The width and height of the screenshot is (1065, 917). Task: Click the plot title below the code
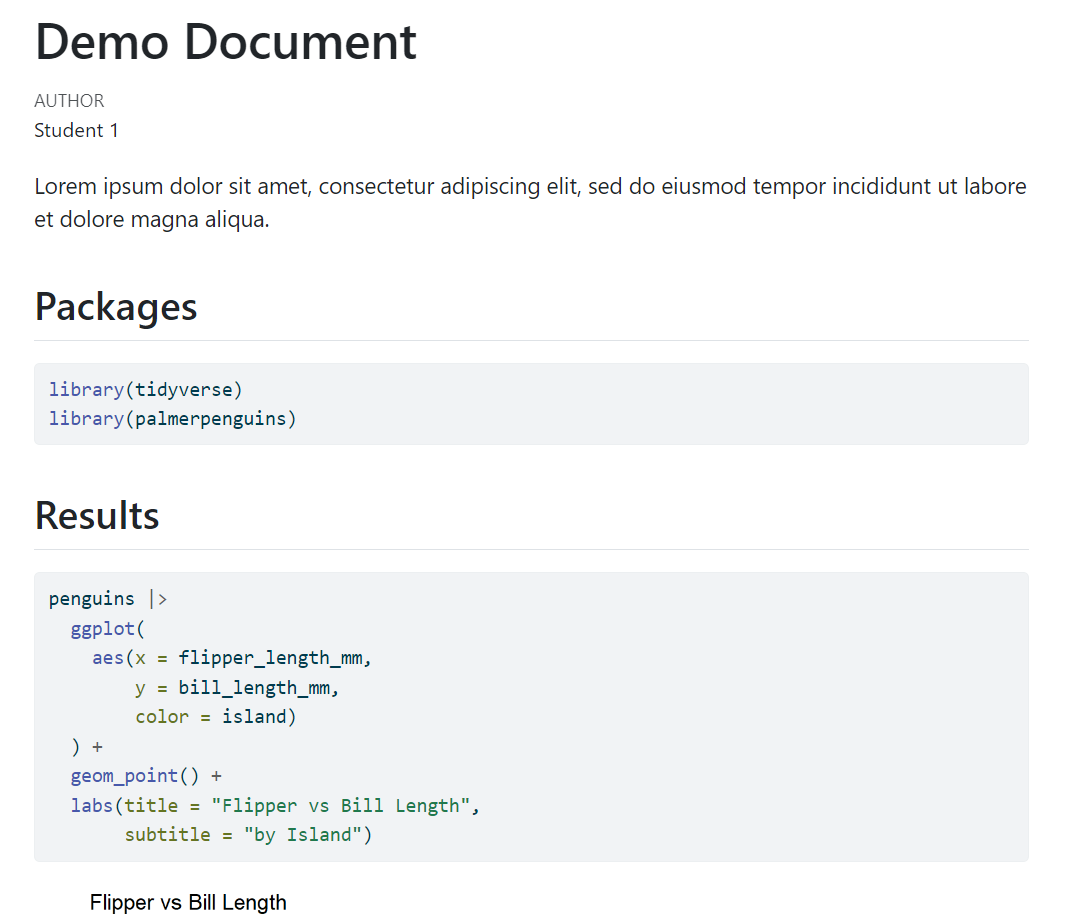[188, 903]
